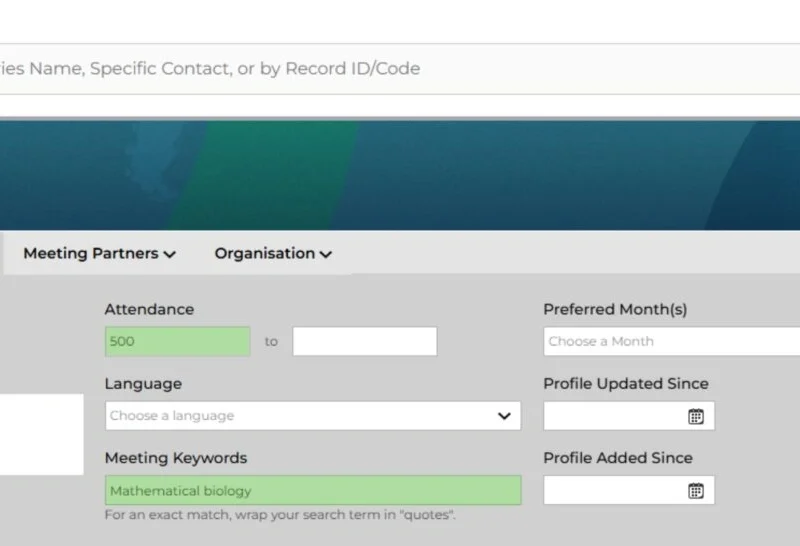The width and height of the screenshot is (800, 546).
Task: Focus the Profile Updated Since date field
Action: tap(629, 416)
